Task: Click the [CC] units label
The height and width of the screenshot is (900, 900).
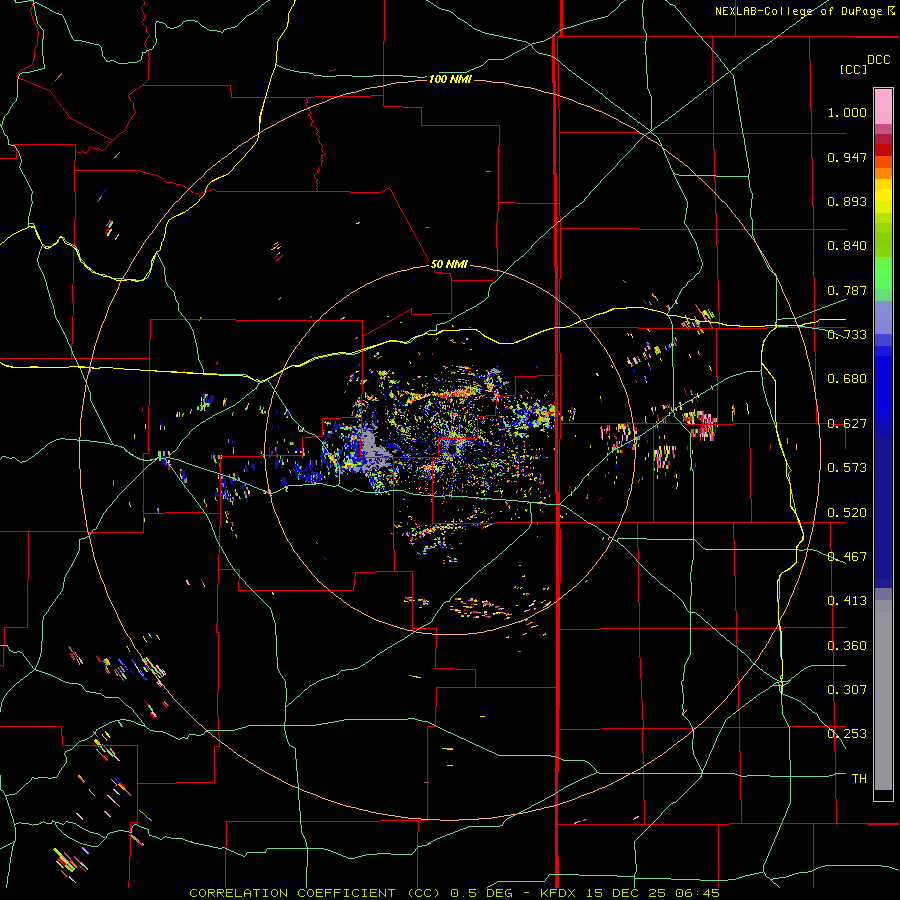Action: tap(853, 69)
